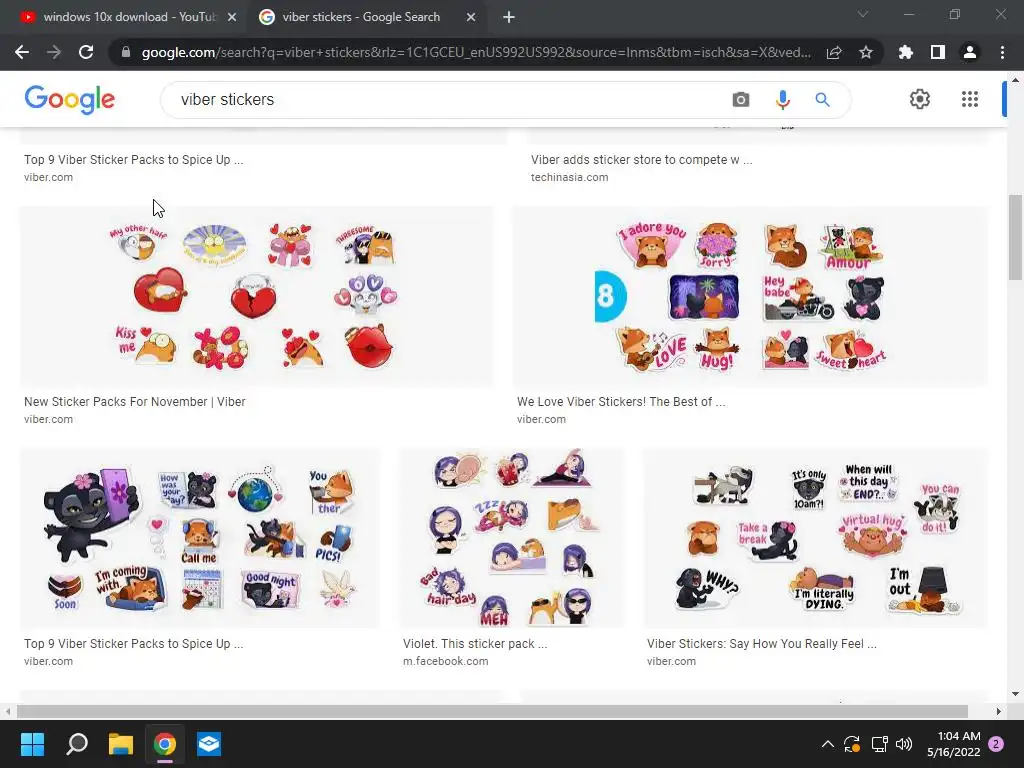The width and height of the screenshot is (1024, 768).
Task: Search by image with camera icon
Action: pyautogui.click(x=741, y=99)
